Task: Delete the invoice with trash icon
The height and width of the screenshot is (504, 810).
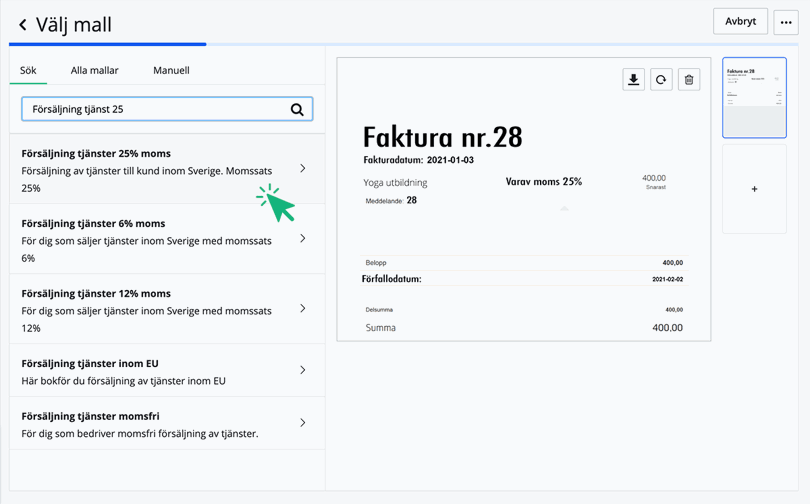Action: pyautogui.click(x=689, y=80)
